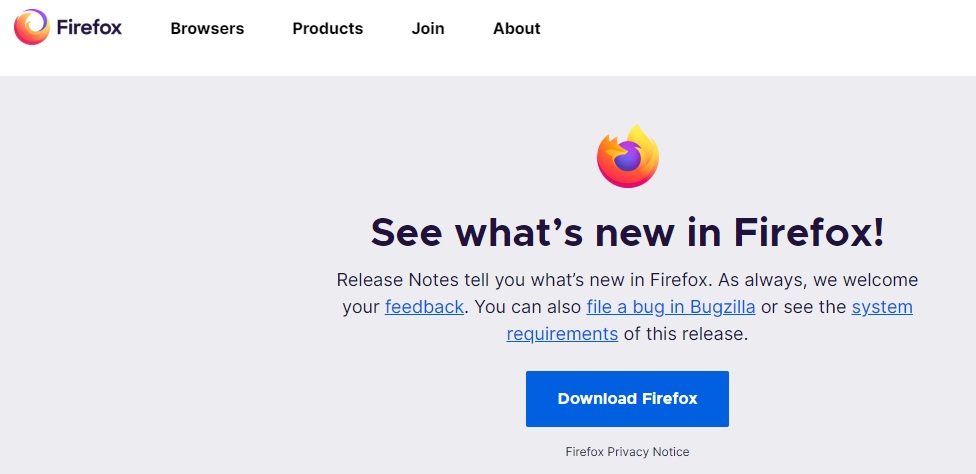Open the Firefox Privacy Notice link

tap(627, 452)
